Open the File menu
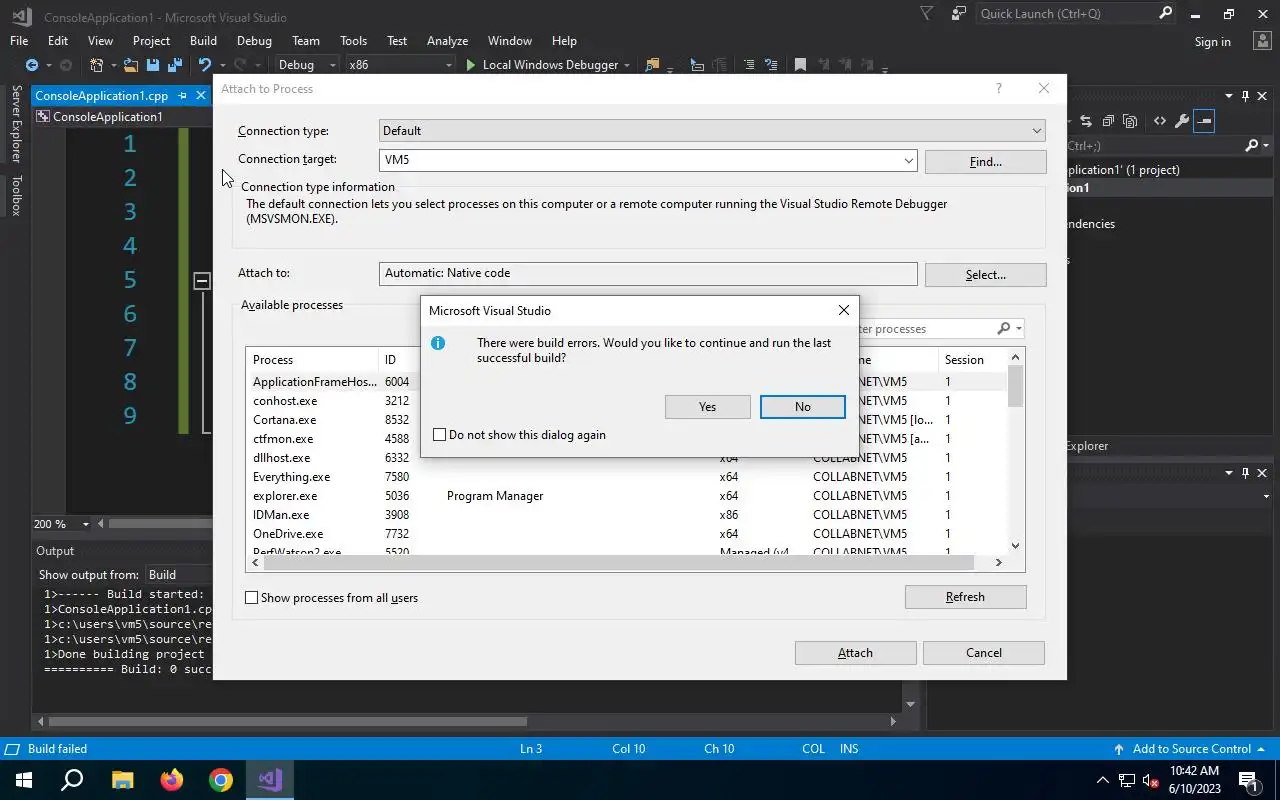Screen dimensions: 1280x800 coord(19,41)
